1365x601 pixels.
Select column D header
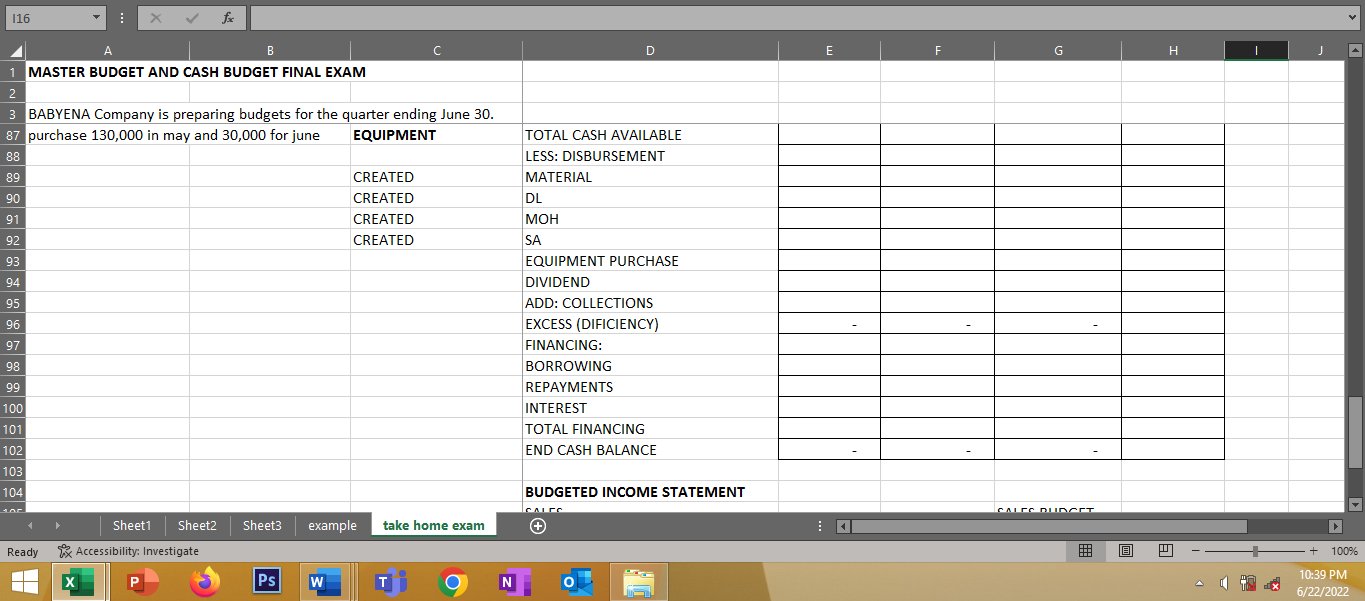tap(650, 50)
